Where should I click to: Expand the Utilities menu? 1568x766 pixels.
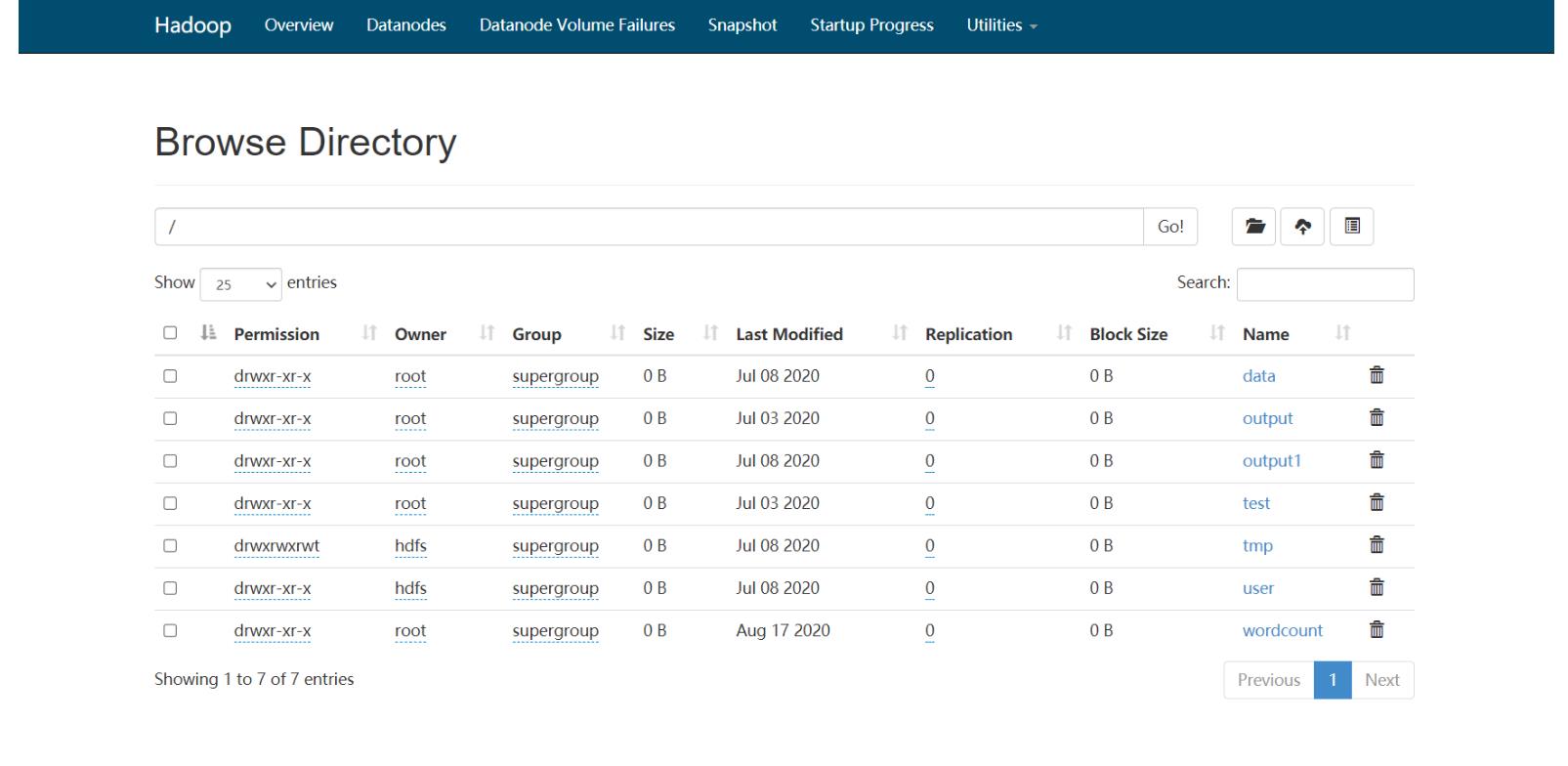pos(1001,25)
